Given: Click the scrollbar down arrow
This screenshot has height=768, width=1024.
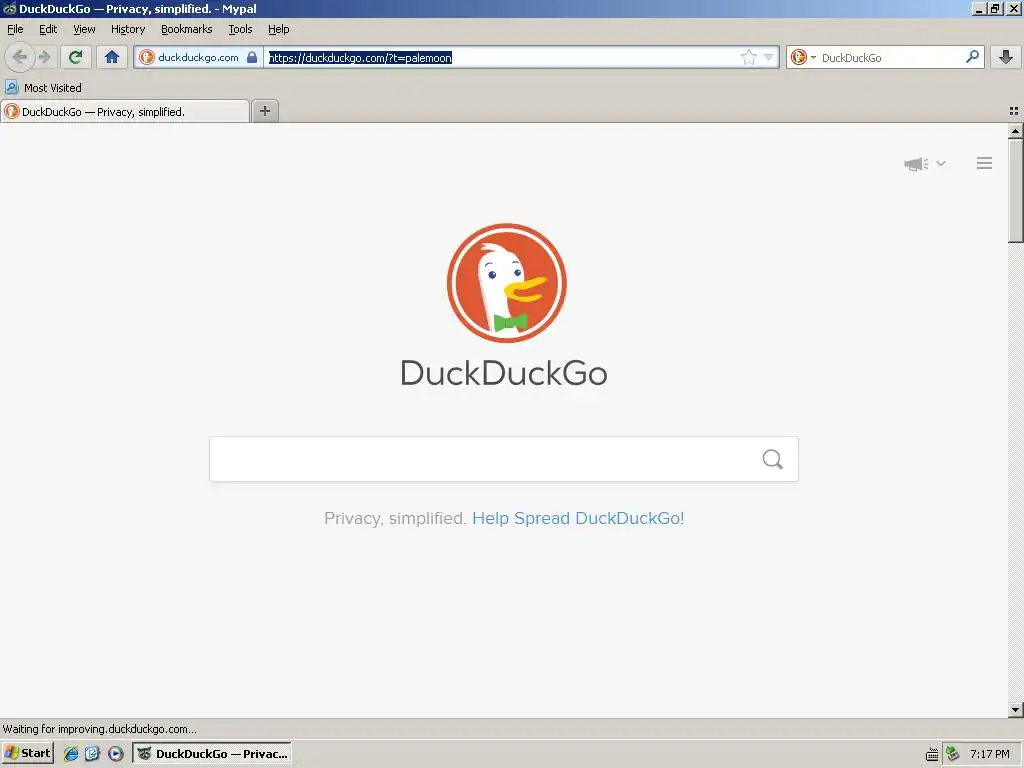Looking at the screenshot, I should [1015, 709].
